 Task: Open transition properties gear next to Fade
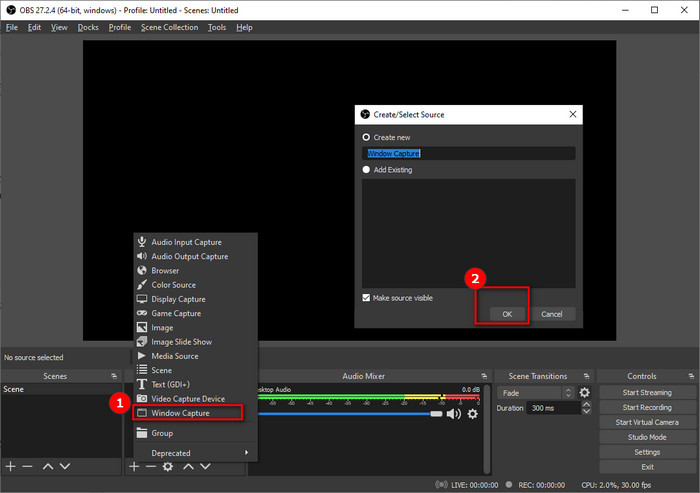click(584, 393)
